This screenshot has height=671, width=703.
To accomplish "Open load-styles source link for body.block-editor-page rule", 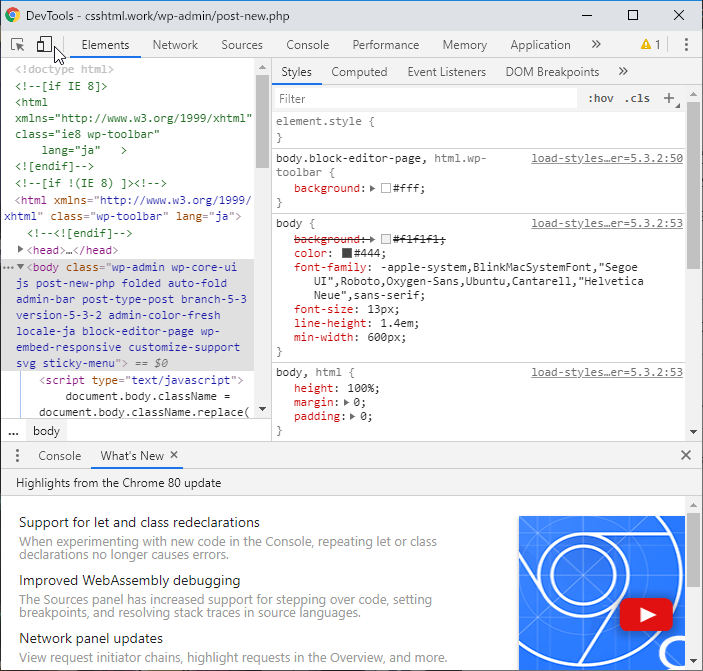I will coord(607,158).
